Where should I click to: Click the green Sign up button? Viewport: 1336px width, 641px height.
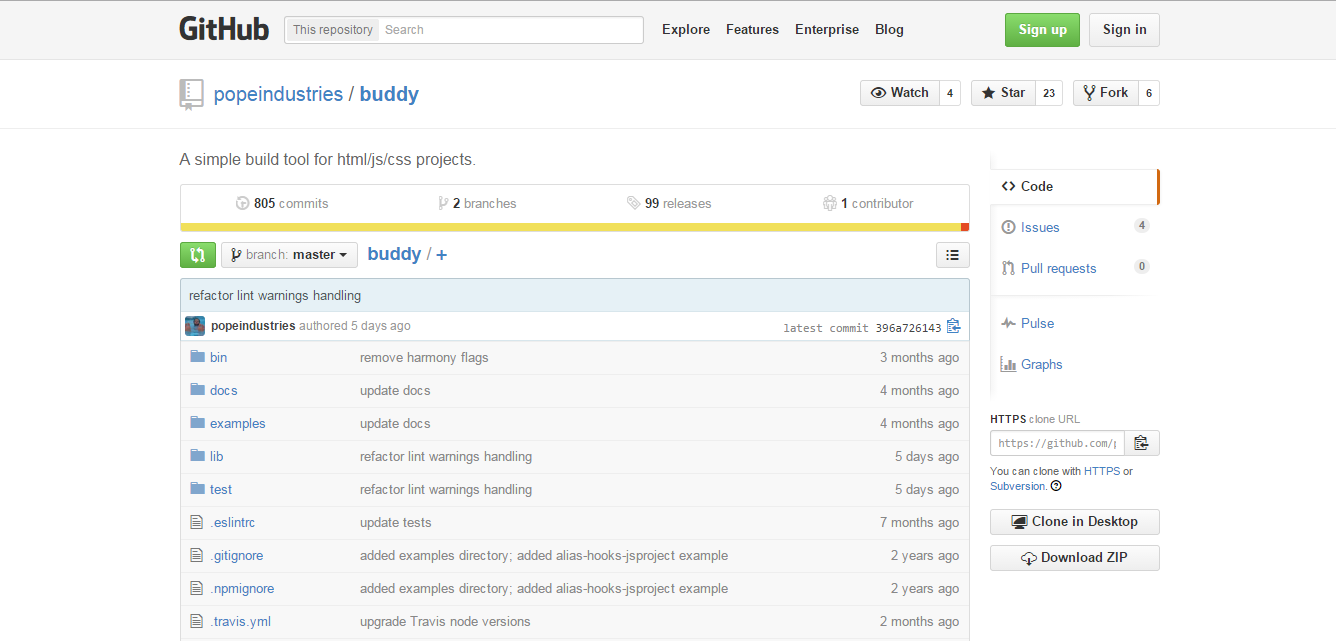1043,29
